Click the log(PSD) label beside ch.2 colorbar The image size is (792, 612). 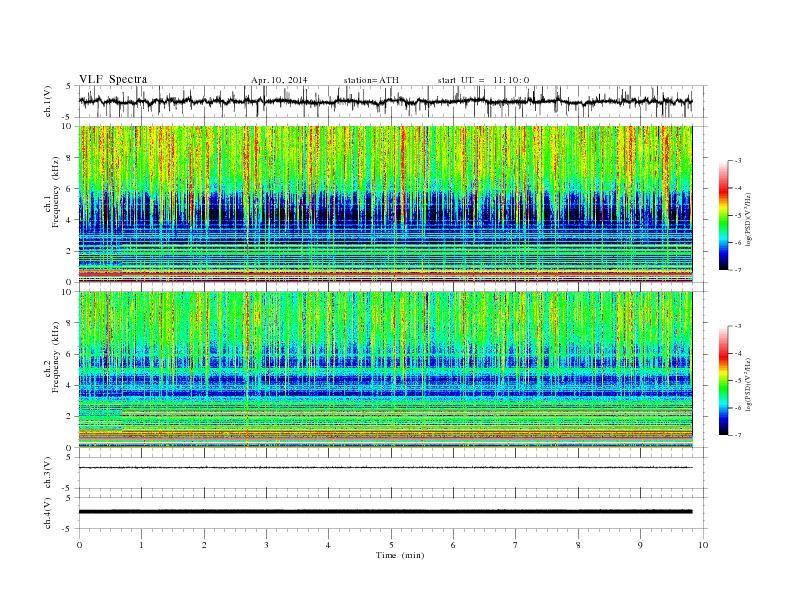pos(748,384)
